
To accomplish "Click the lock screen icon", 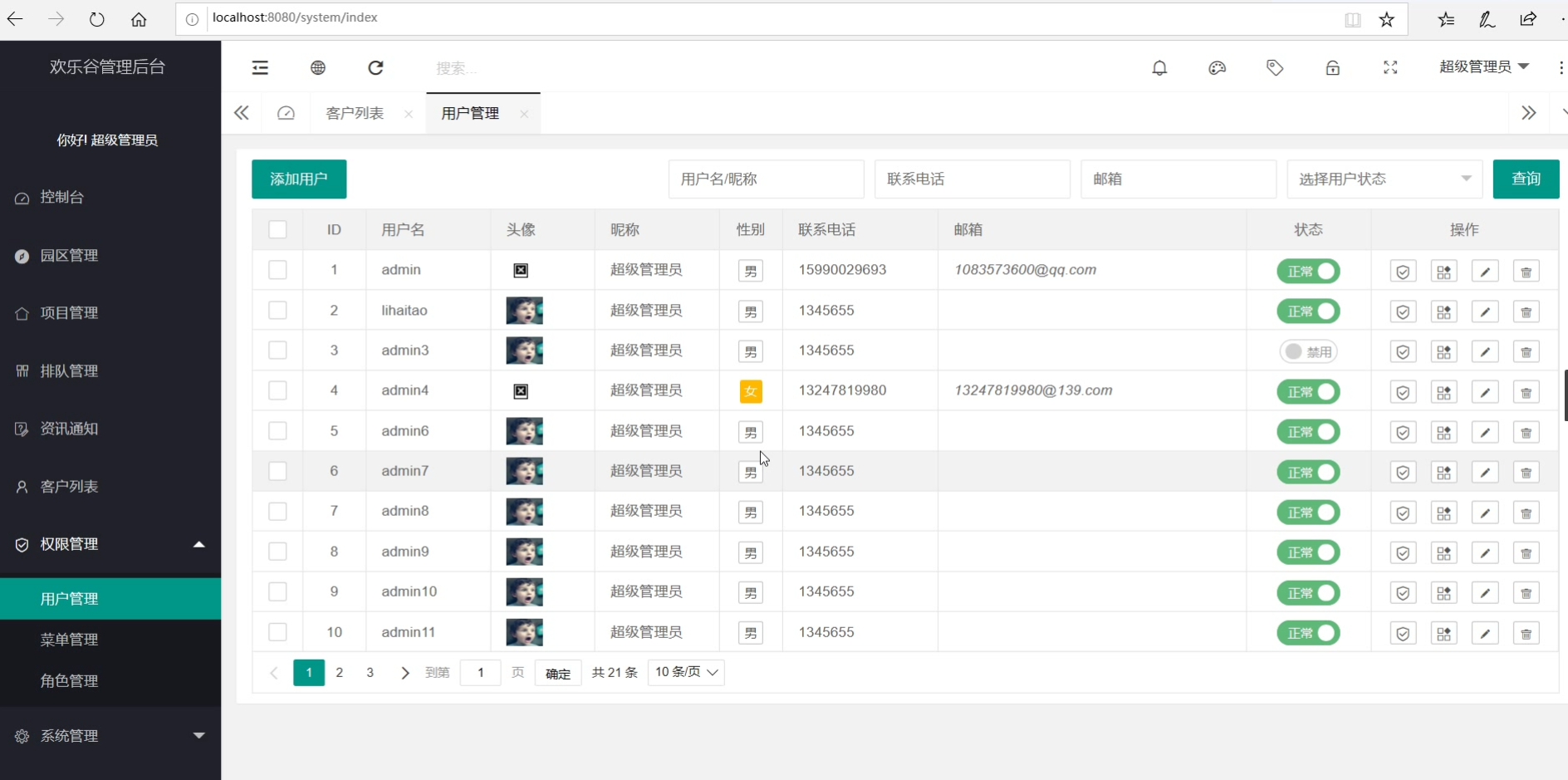I will (x=1332, y=68).
